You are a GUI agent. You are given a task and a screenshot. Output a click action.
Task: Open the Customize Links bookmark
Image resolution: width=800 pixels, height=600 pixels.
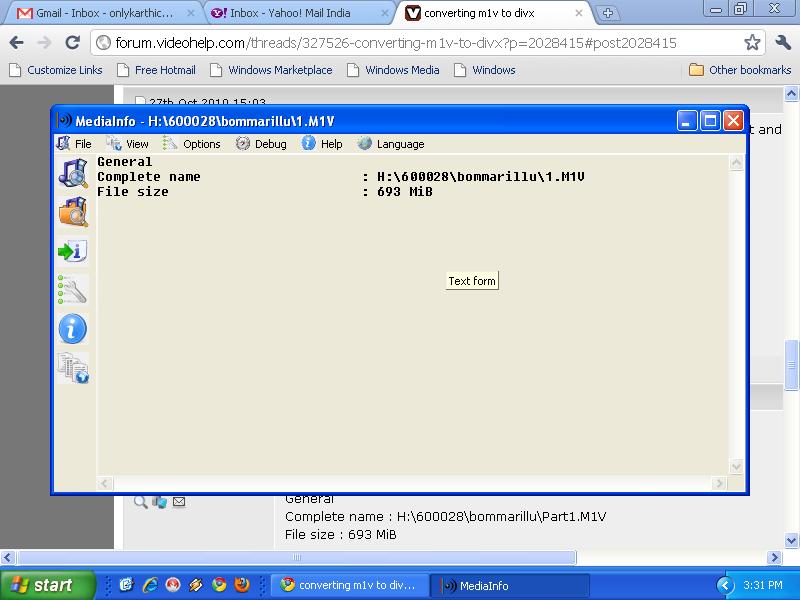coord(56,70)
